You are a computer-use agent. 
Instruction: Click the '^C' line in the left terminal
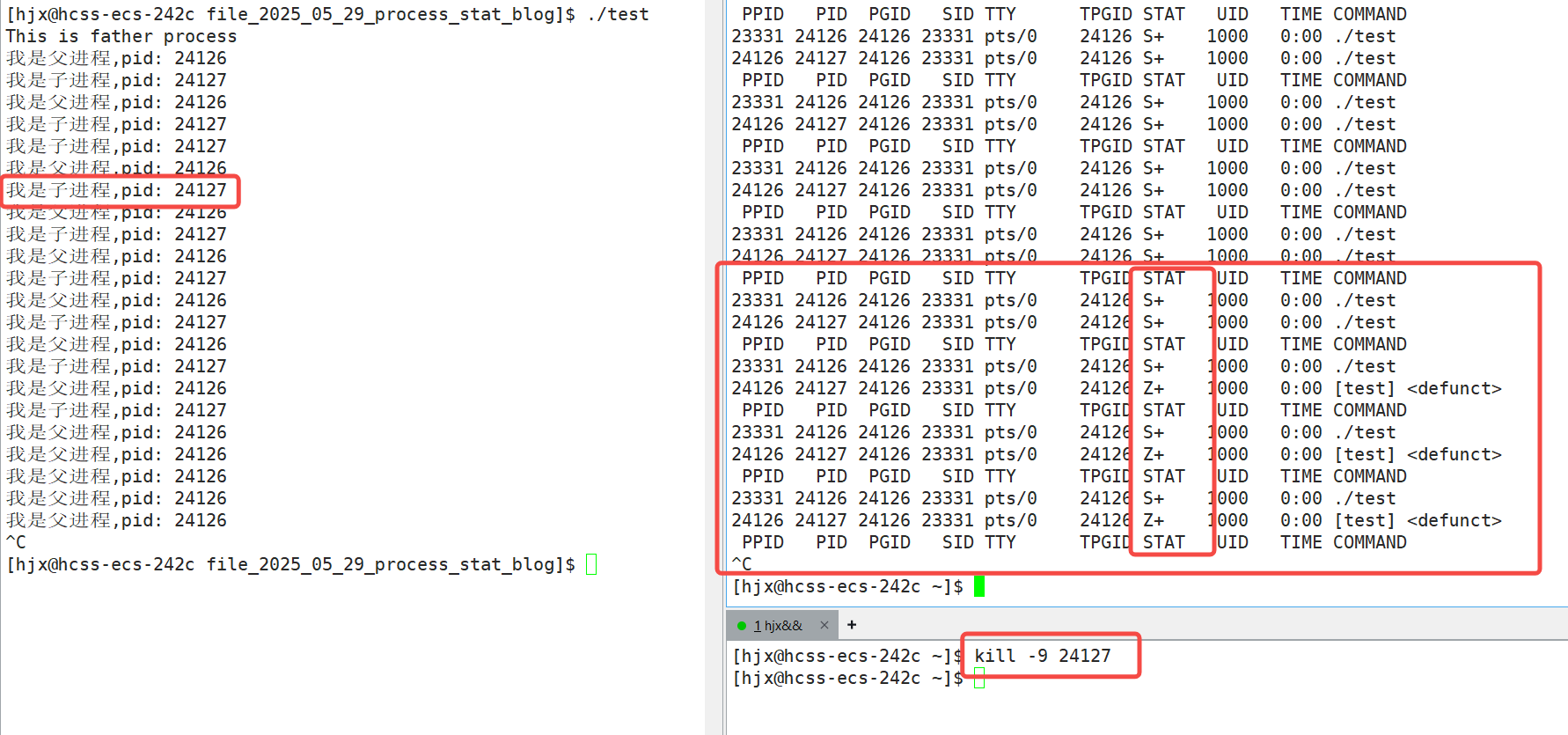tap(16, 542)
